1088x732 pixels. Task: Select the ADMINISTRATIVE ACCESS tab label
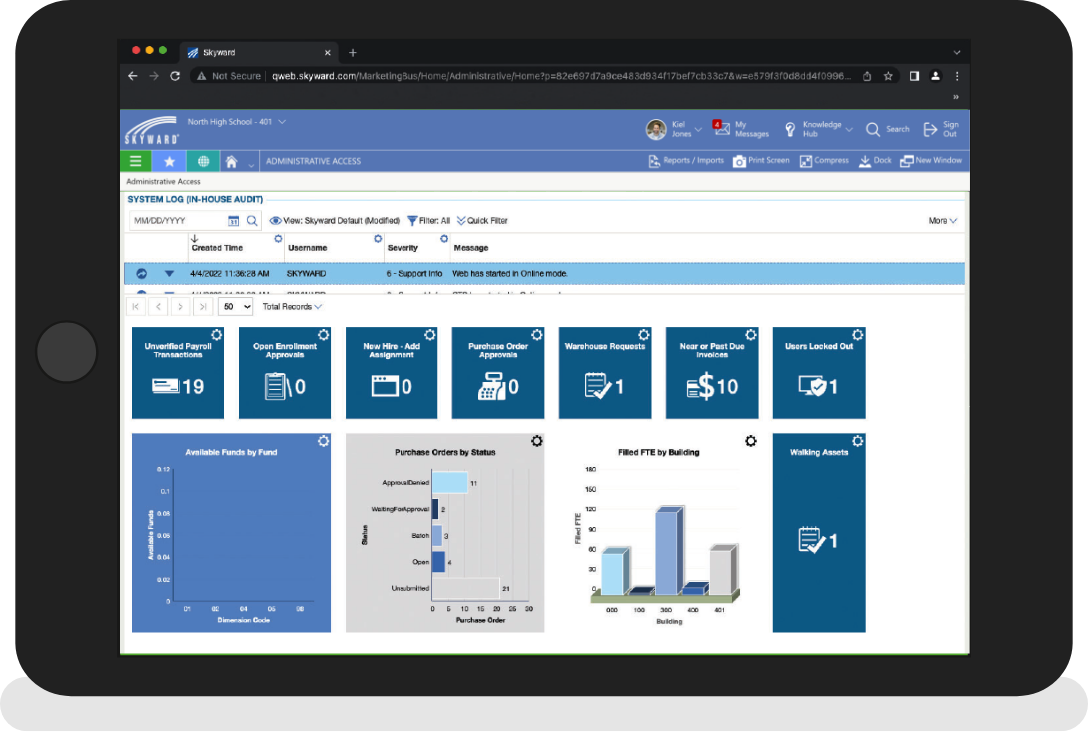(313, 161)
